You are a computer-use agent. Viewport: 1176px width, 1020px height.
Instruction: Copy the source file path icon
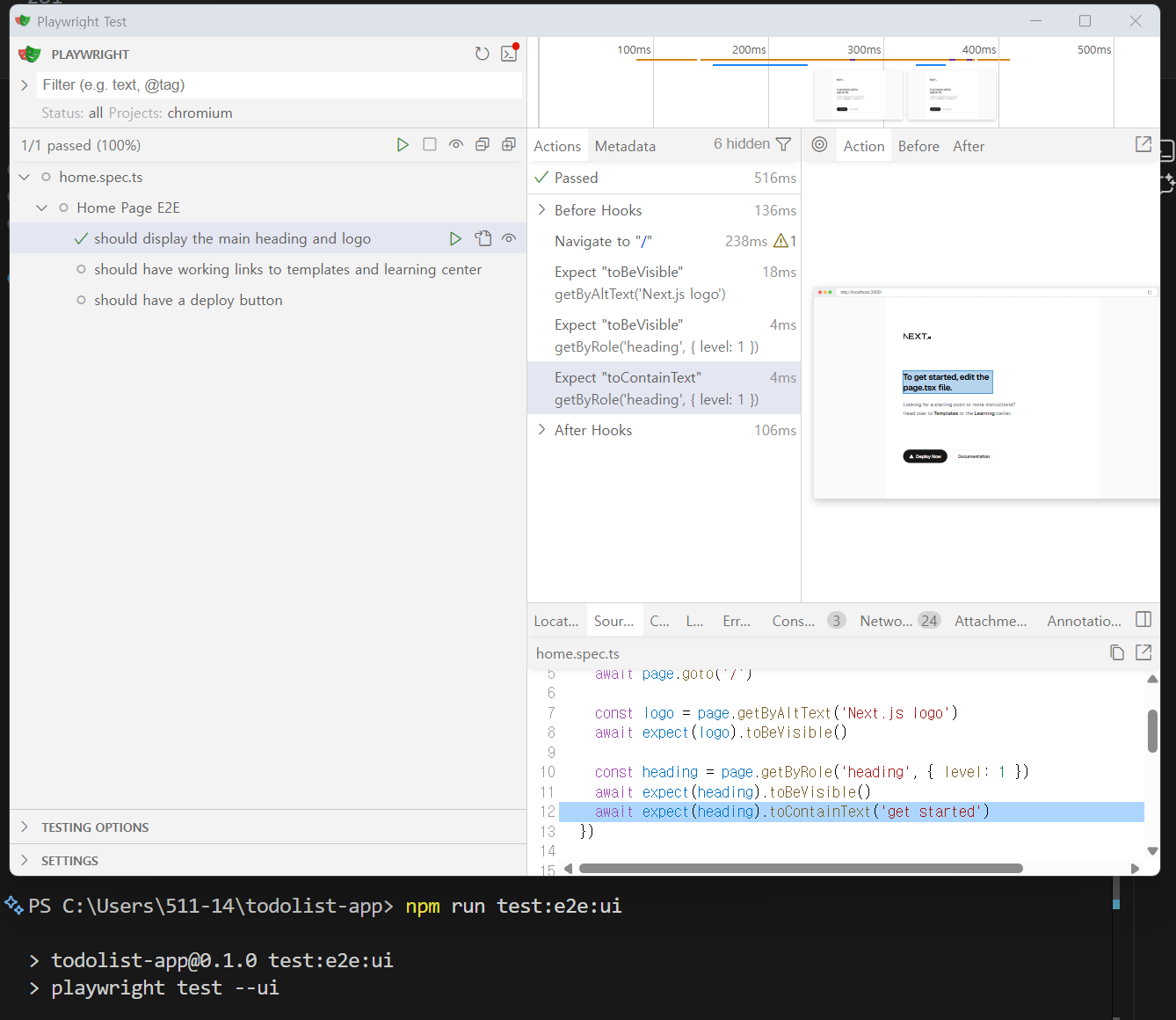click(1117, 652)
